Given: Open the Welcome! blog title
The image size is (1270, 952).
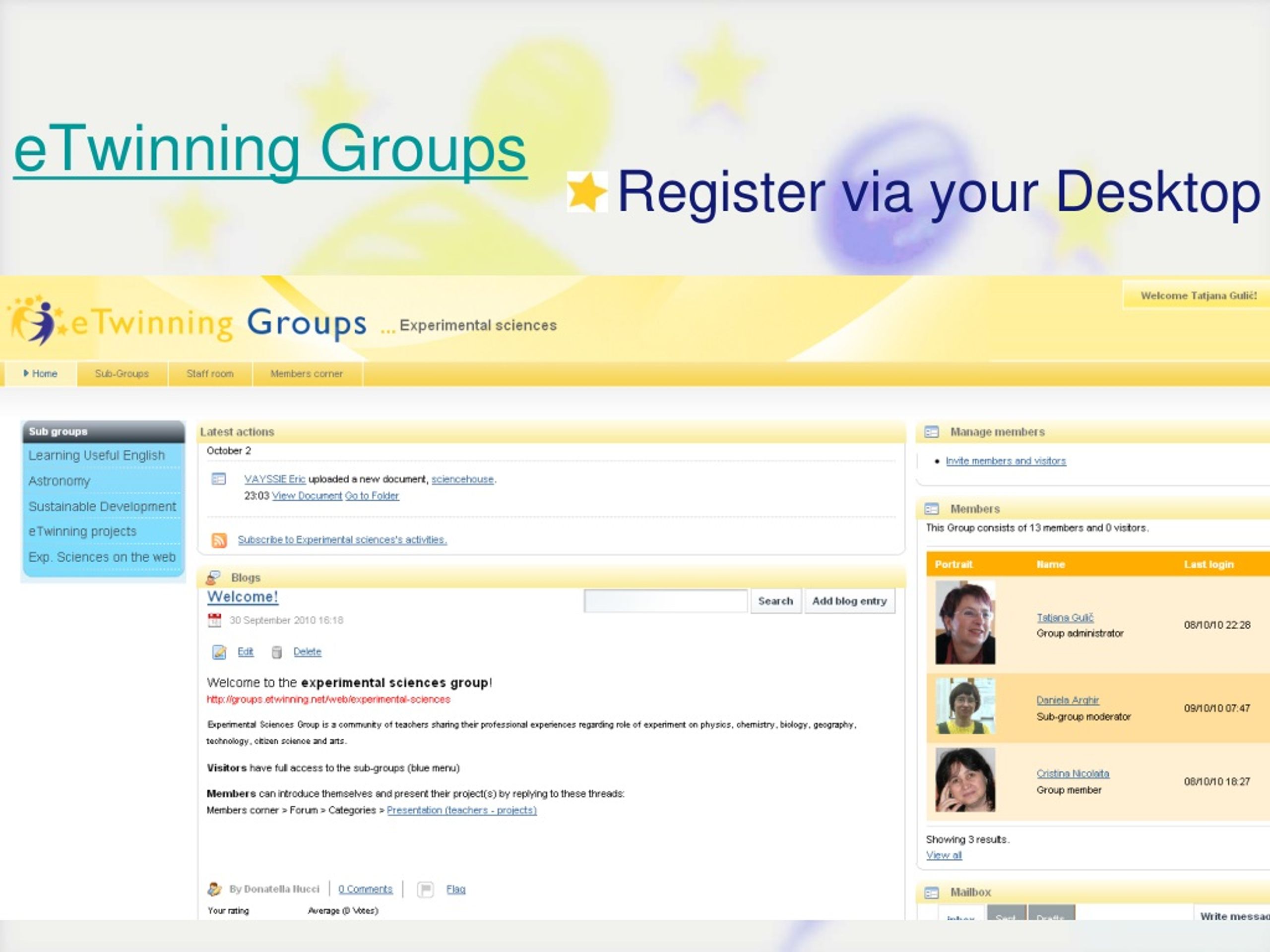Looking at the screenshot, I should 242,597.
